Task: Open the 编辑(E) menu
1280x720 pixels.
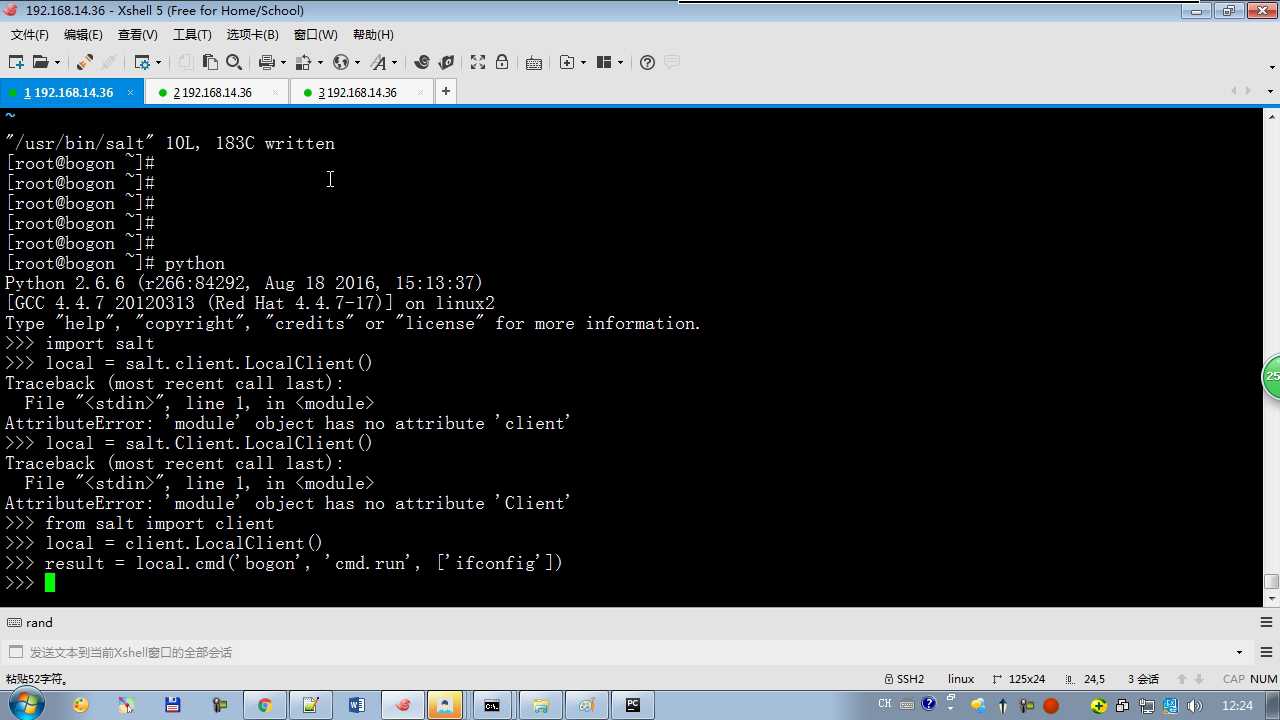Action: tap(83, 35)
